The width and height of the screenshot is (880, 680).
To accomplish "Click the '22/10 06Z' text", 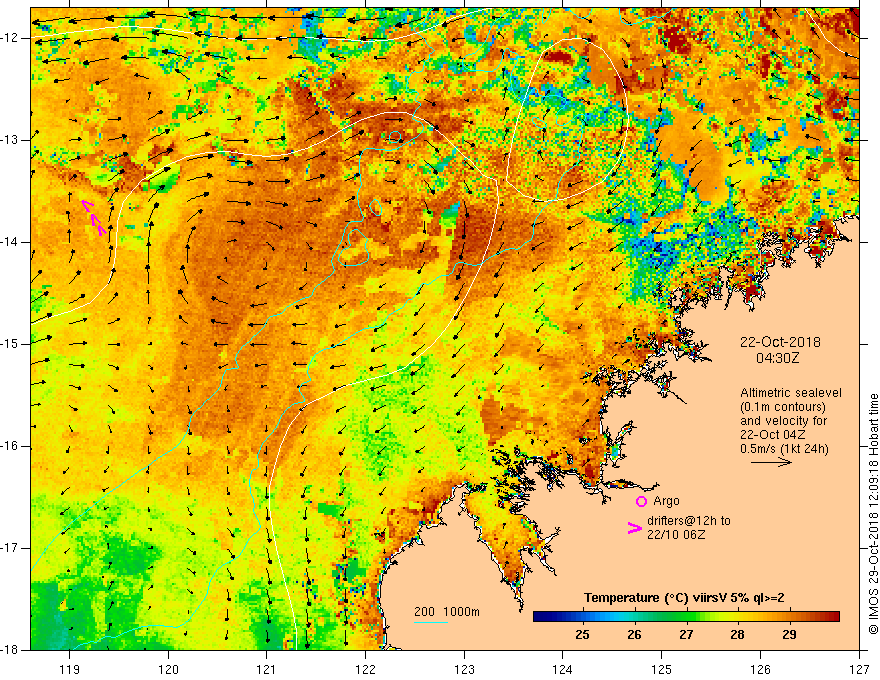I will point(676,535).
